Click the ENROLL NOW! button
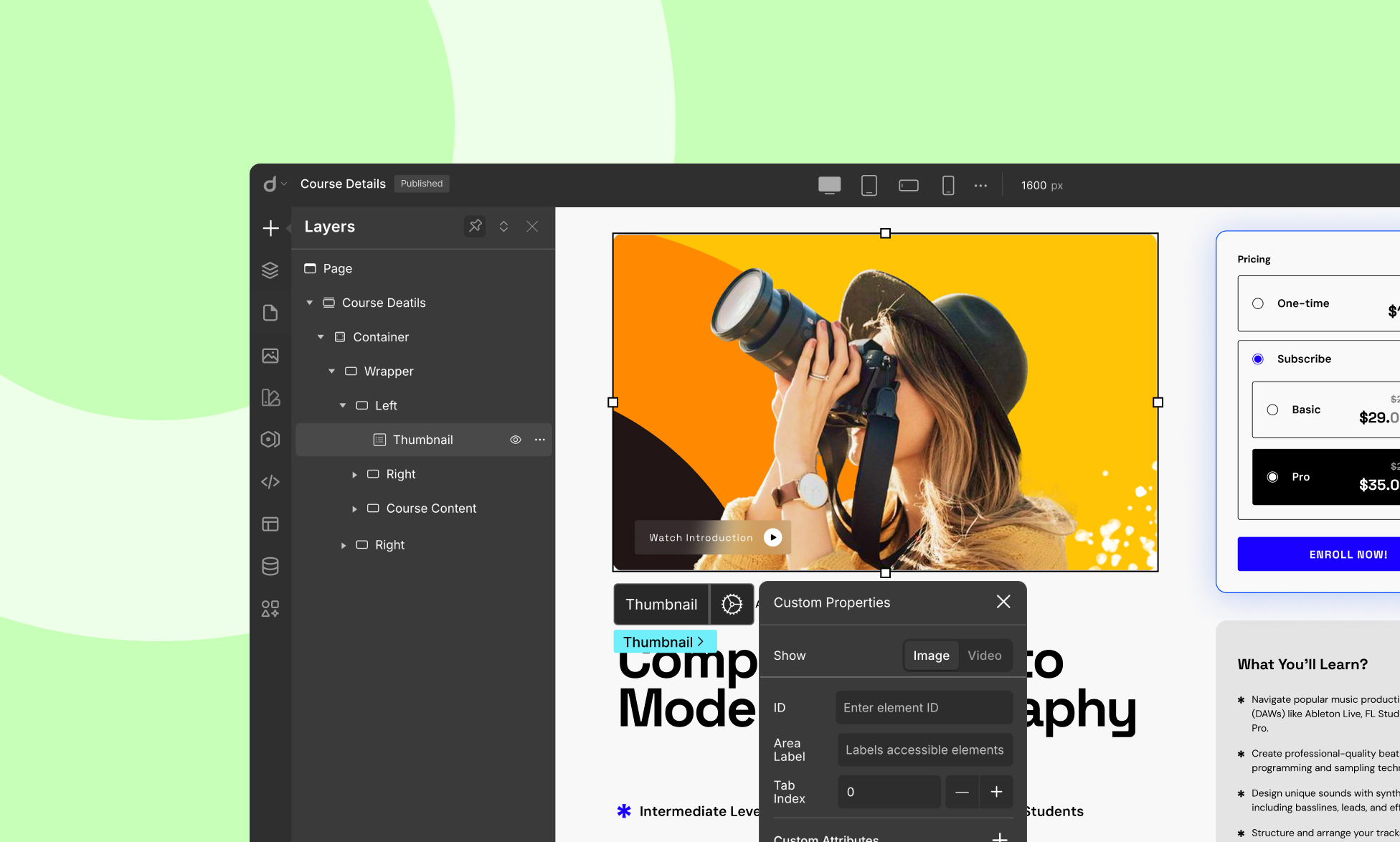The height and width of the screenshot is (842, 1400). pos(1318,554)
